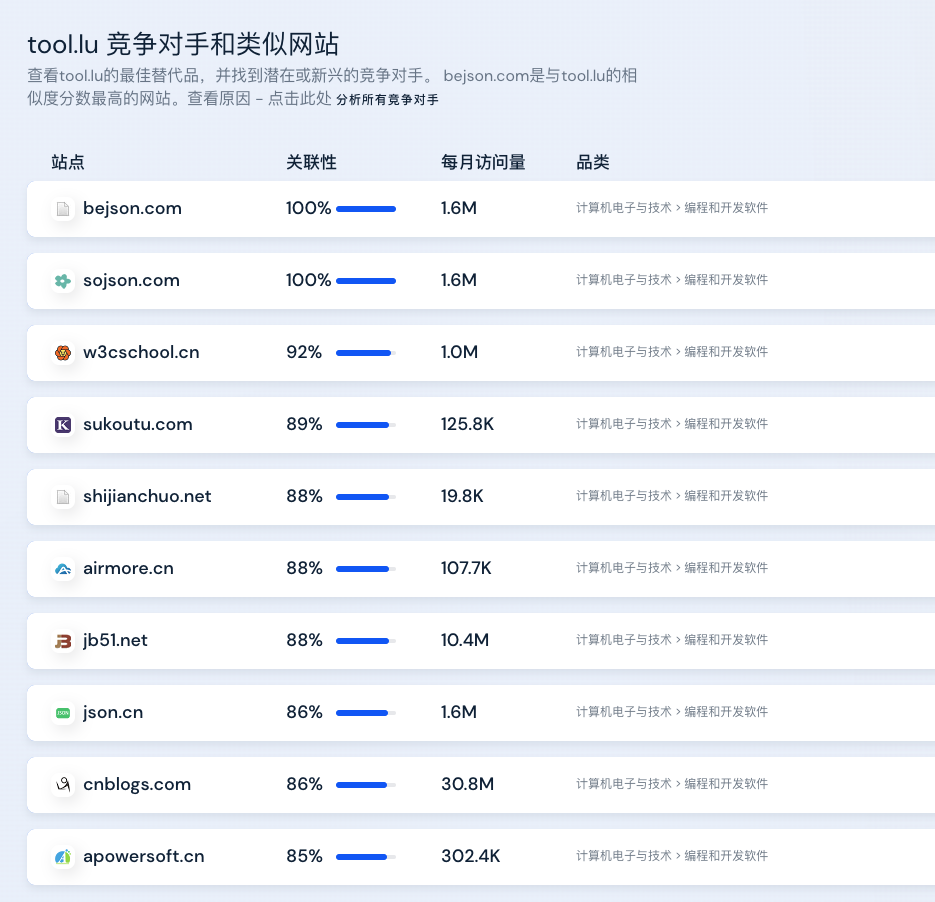Image resolution: width=935 pixels, height=902 pixels.
Task: Click the json.cn green JSON icon
Action: [x=63, y=712]
